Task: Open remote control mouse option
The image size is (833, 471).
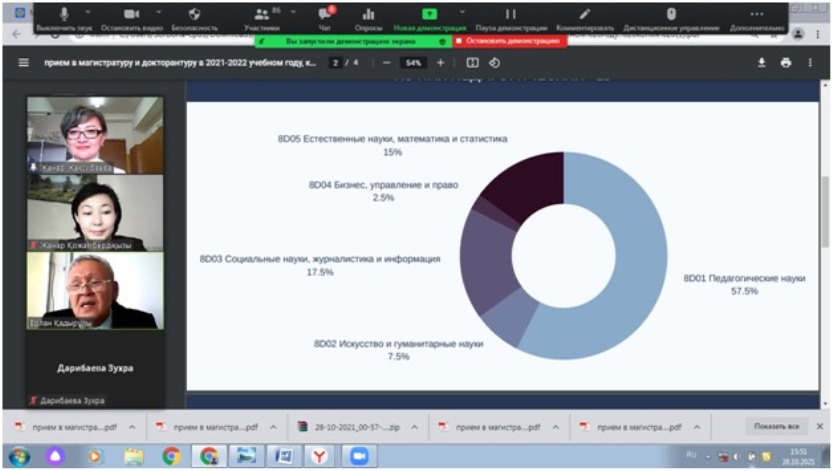Action: click(x=671, y=14)
